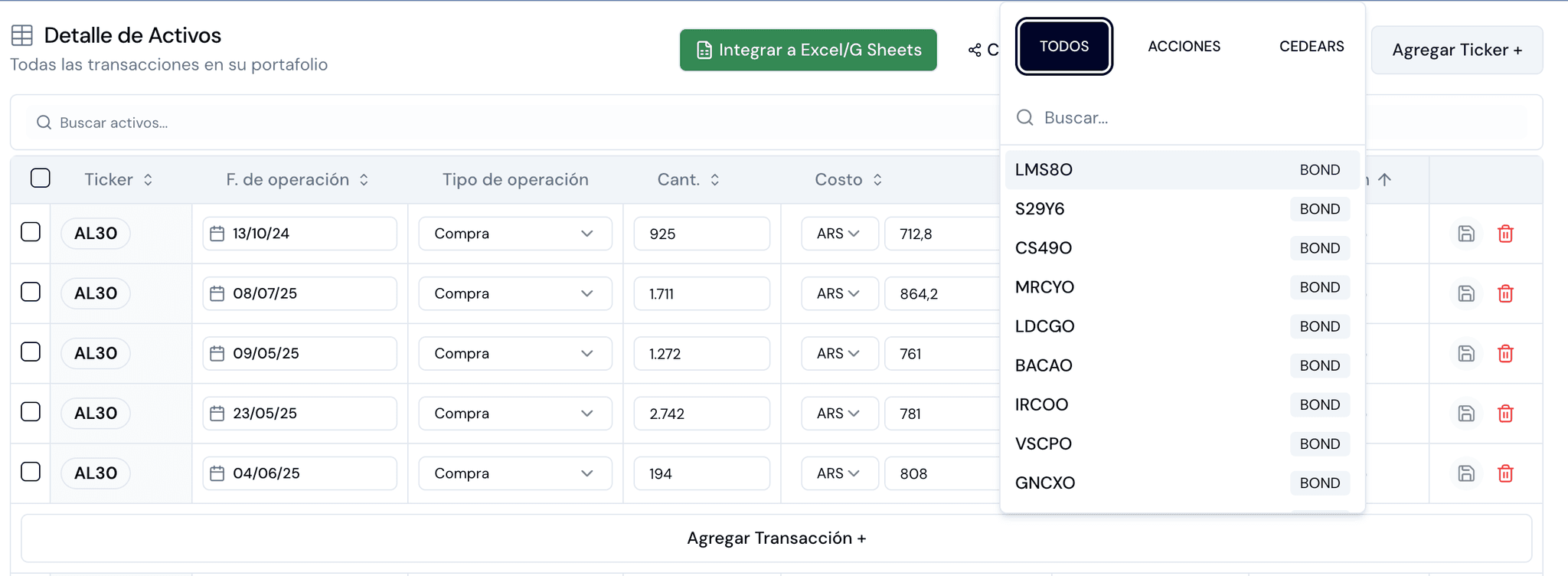Viewport: 1568px width, 576px height.
Task: Click the share icon beside Excel button
Action: [x=975, y=50]
